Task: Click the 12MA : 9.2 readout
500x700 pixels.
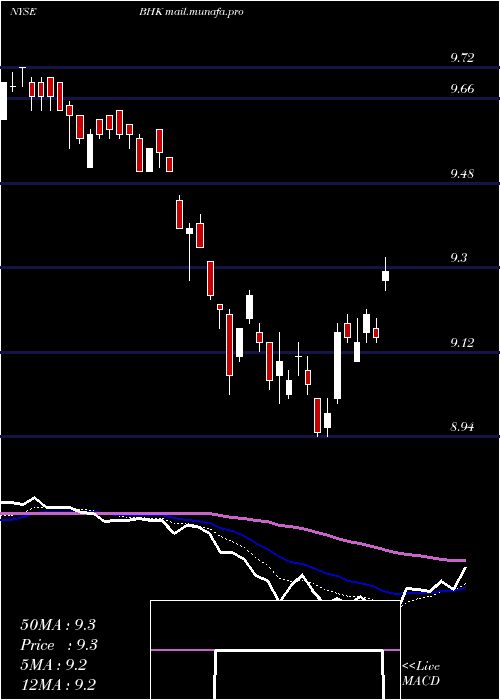Action: click(x=58, y=685)
